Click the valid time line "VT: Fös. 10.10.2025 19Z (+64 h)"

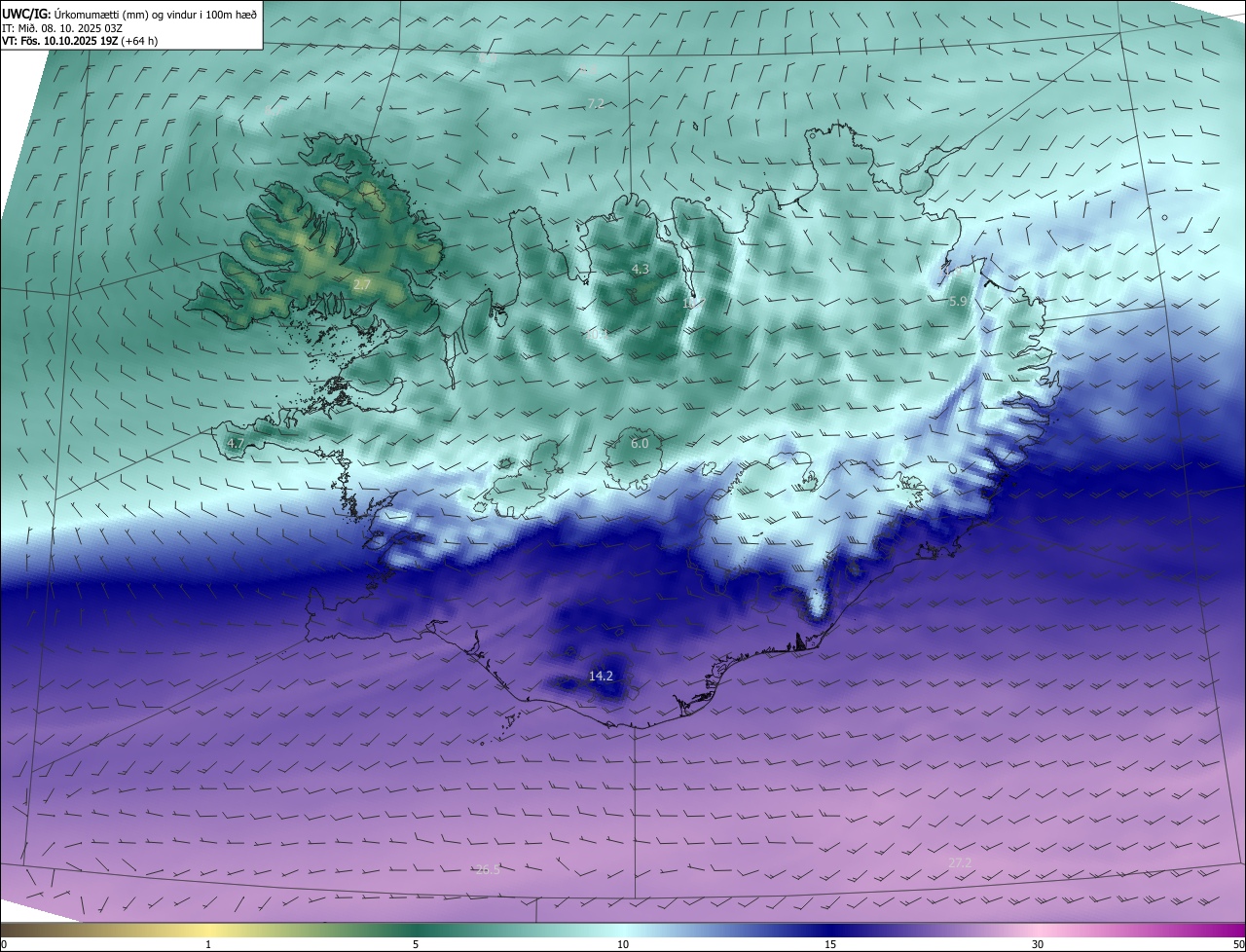pos(80,41)
